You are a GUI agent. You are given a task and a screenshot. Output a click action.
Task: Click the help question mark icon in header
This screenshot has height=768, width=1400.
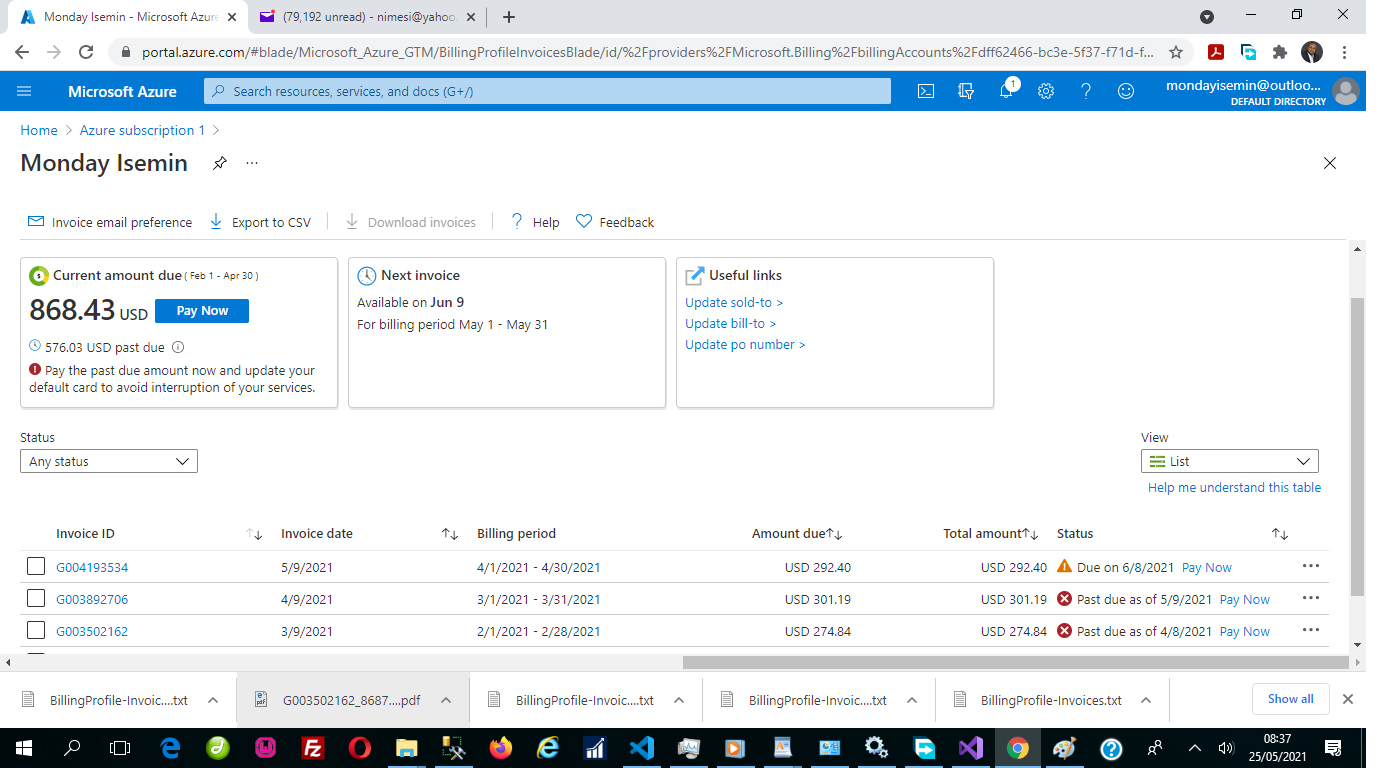click(x=1086, y=91)
